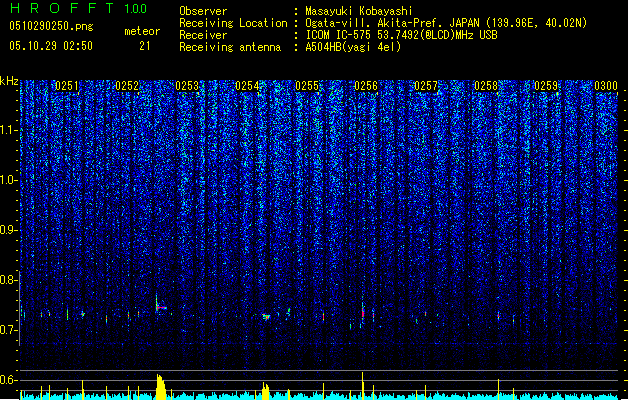
Task: Click the 0300 time marker
Action: (x=606, y=86)
